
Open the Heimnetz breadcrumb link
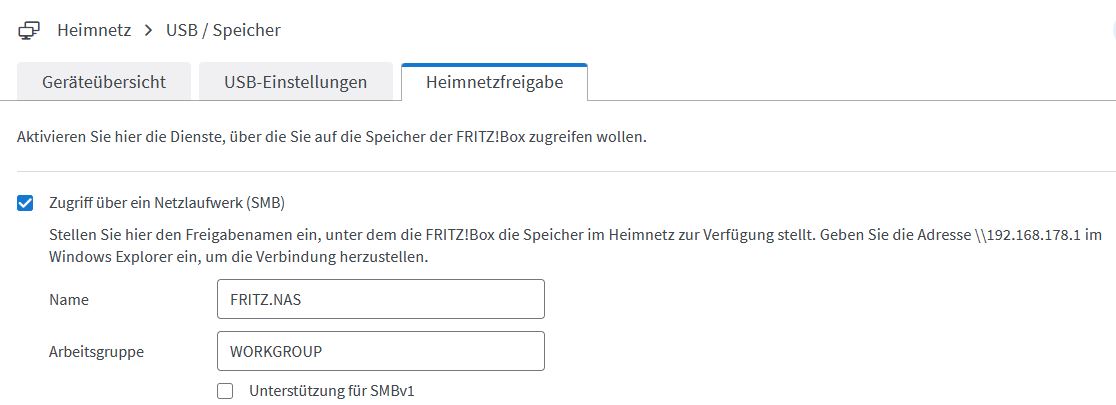coord(94,30)
